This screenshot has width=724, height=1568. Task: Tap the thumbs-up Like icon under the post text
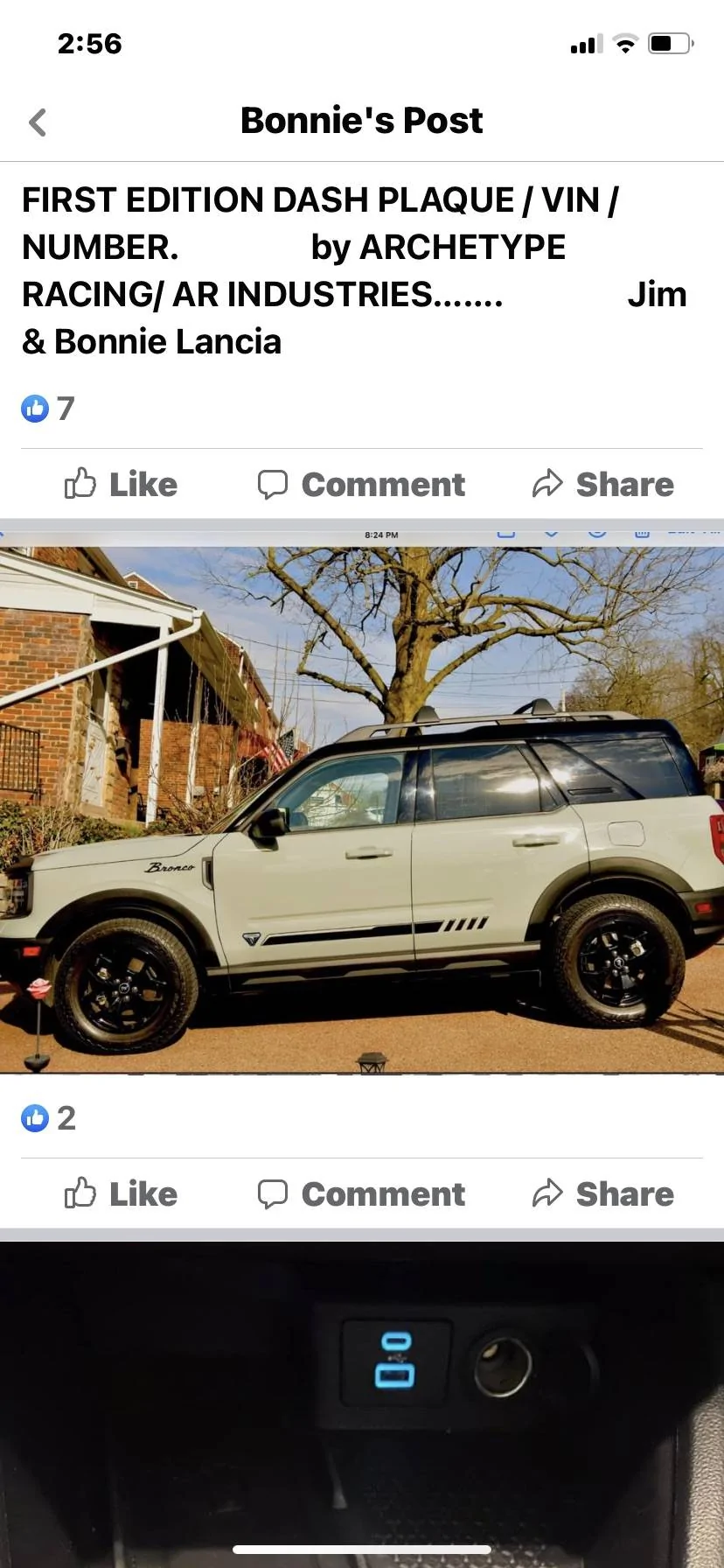tap(80, 483)
